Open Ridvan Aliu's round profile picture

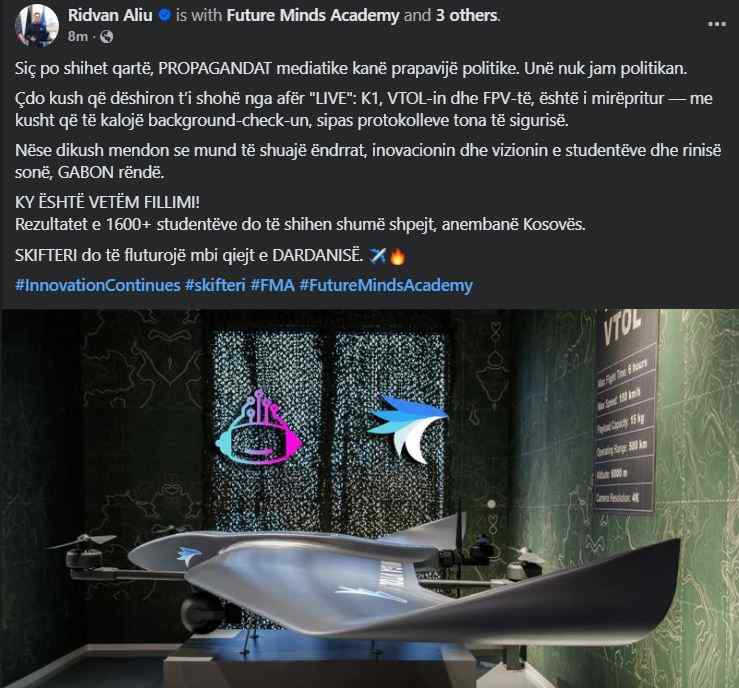coord(37,25)
